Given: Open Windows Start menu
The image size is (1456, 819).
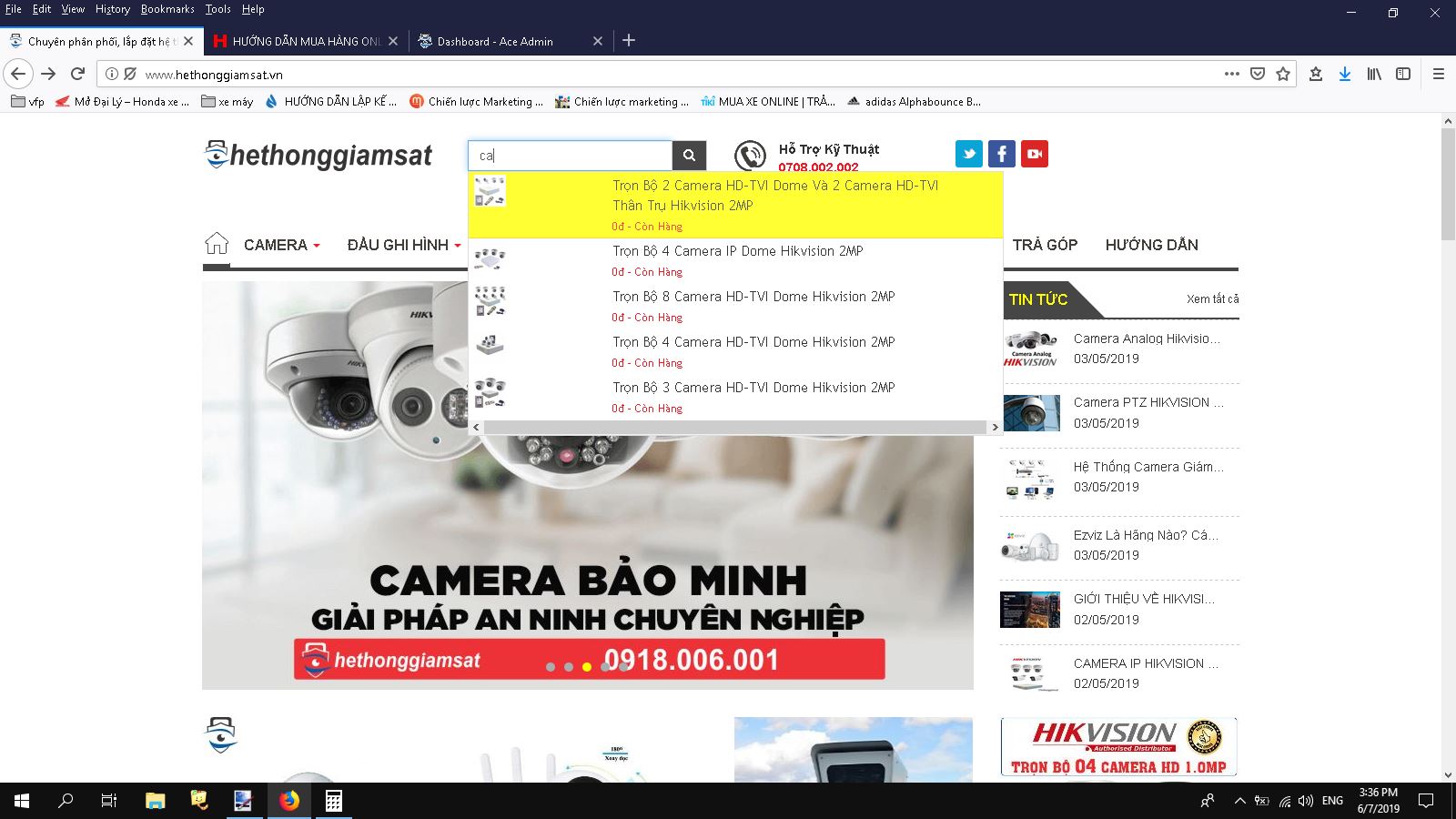Looking at the screenshot, I should pos(22,801).
